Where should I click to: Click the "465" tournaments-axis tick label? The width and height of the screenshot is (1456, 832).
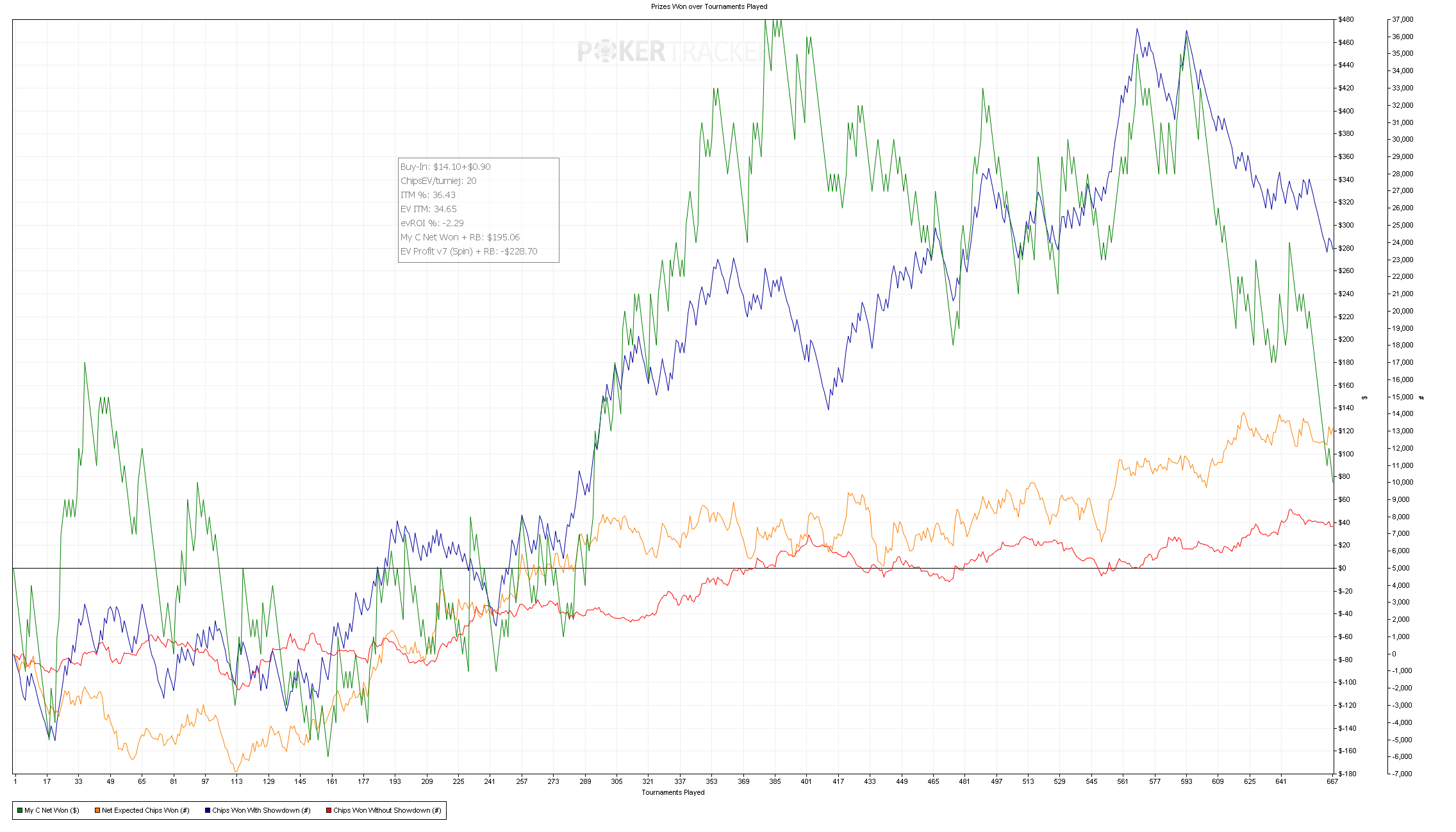(933, 781)
